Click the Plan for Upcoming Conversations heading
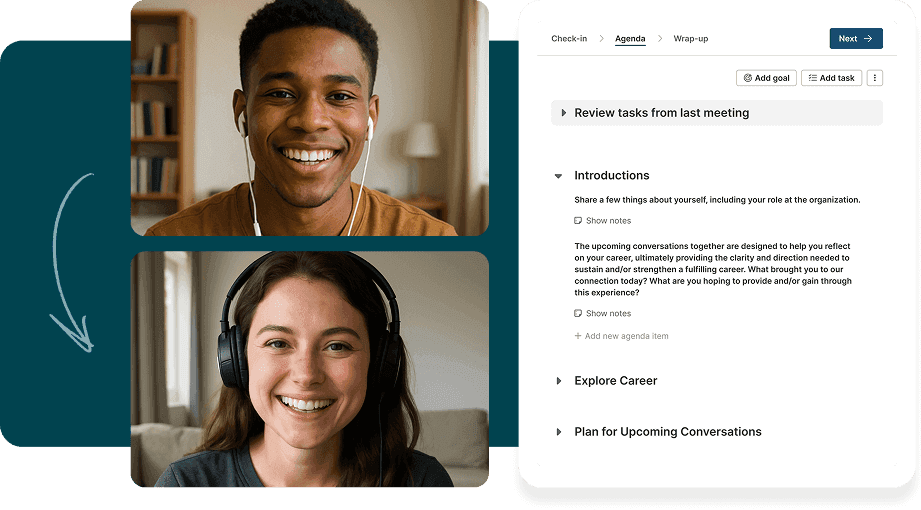Viewport: 921px width, 510px height. point(667,431)
